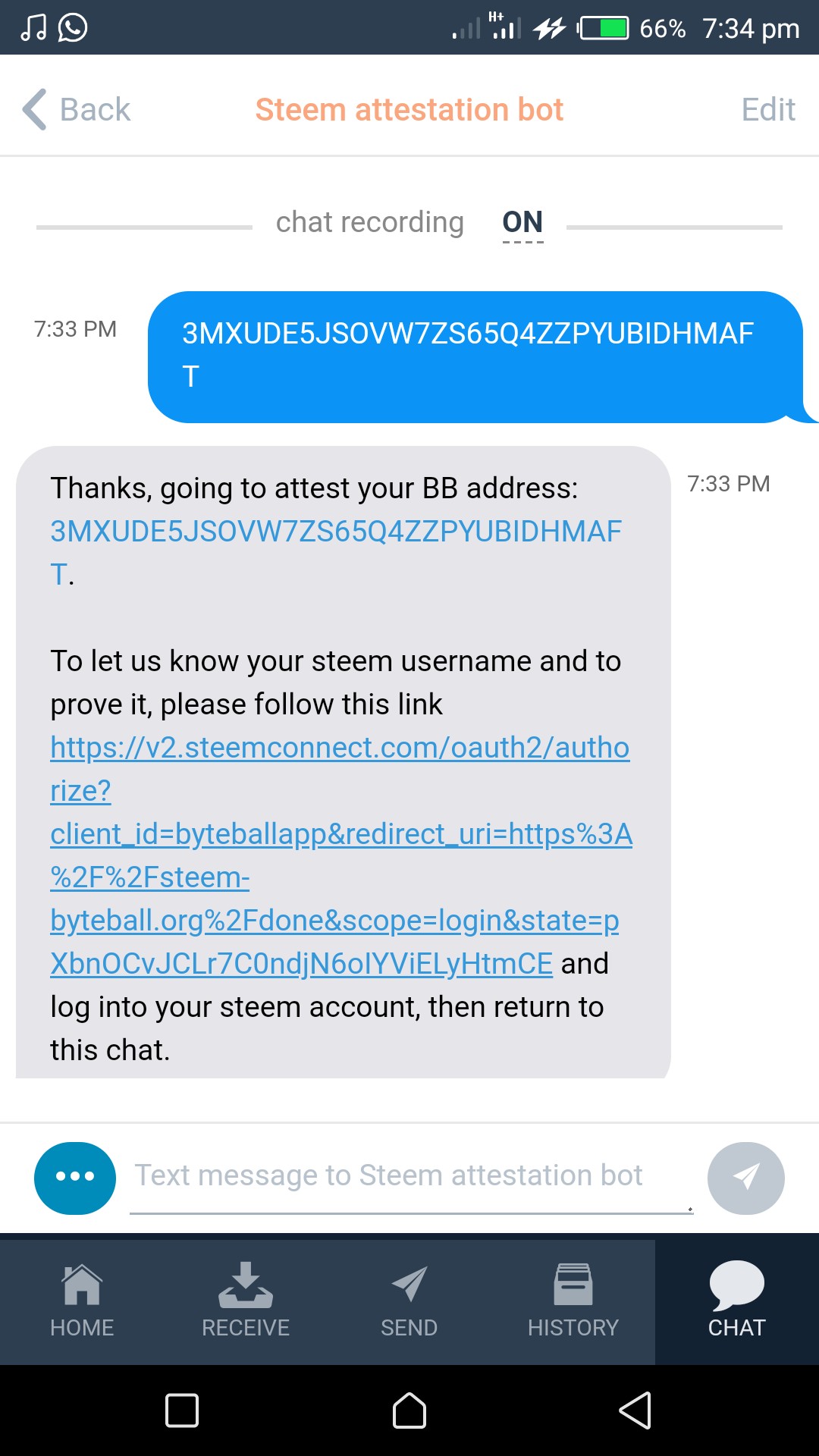Open the steemconnect authorize link
819x1456 pixels.
pos(340,855)
